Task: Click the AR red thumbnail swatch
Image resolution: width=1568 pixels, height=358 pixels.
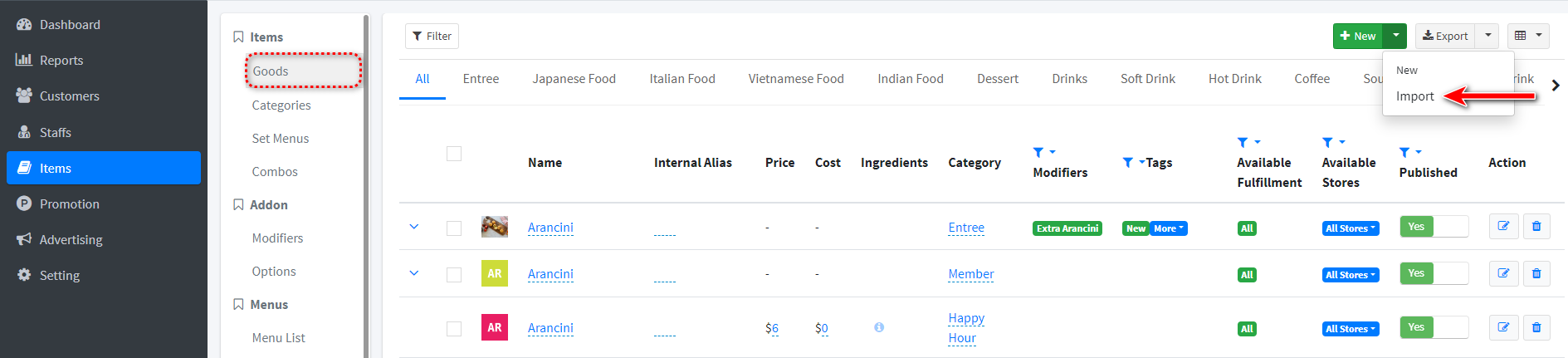Action: click(x=495, y=327)
